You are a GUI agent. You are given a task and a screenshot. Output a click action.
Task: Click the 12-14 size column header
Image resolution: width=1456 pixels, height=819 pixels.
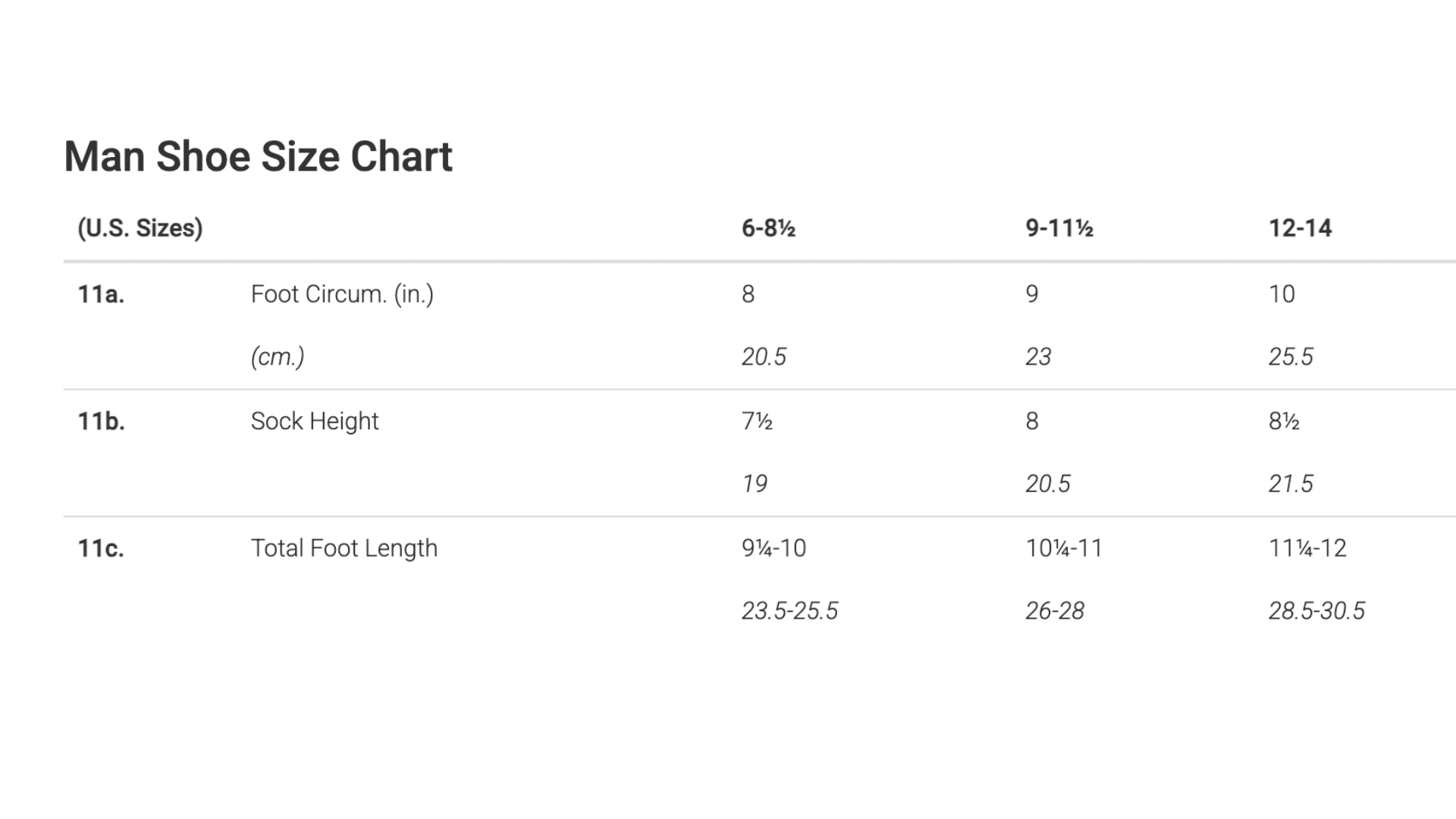coord(1300,228)
